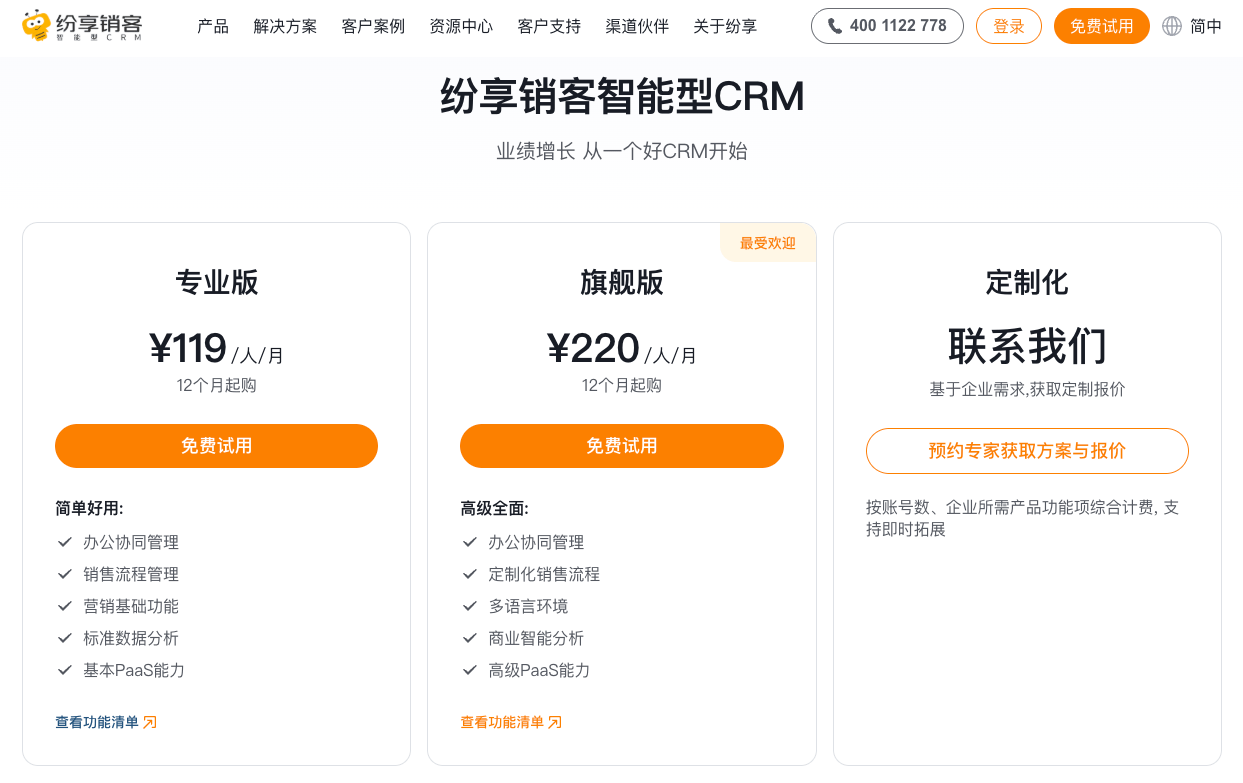
Task: Click the 最受欢迎 badge on 旗舰版
Action: click(768, 243)
